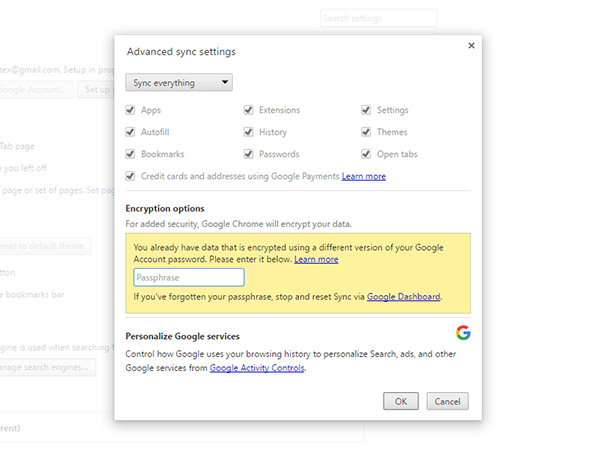Disable Open tabs syncing
This screenshot has height=450, width=600.
[x=367, y=154]
